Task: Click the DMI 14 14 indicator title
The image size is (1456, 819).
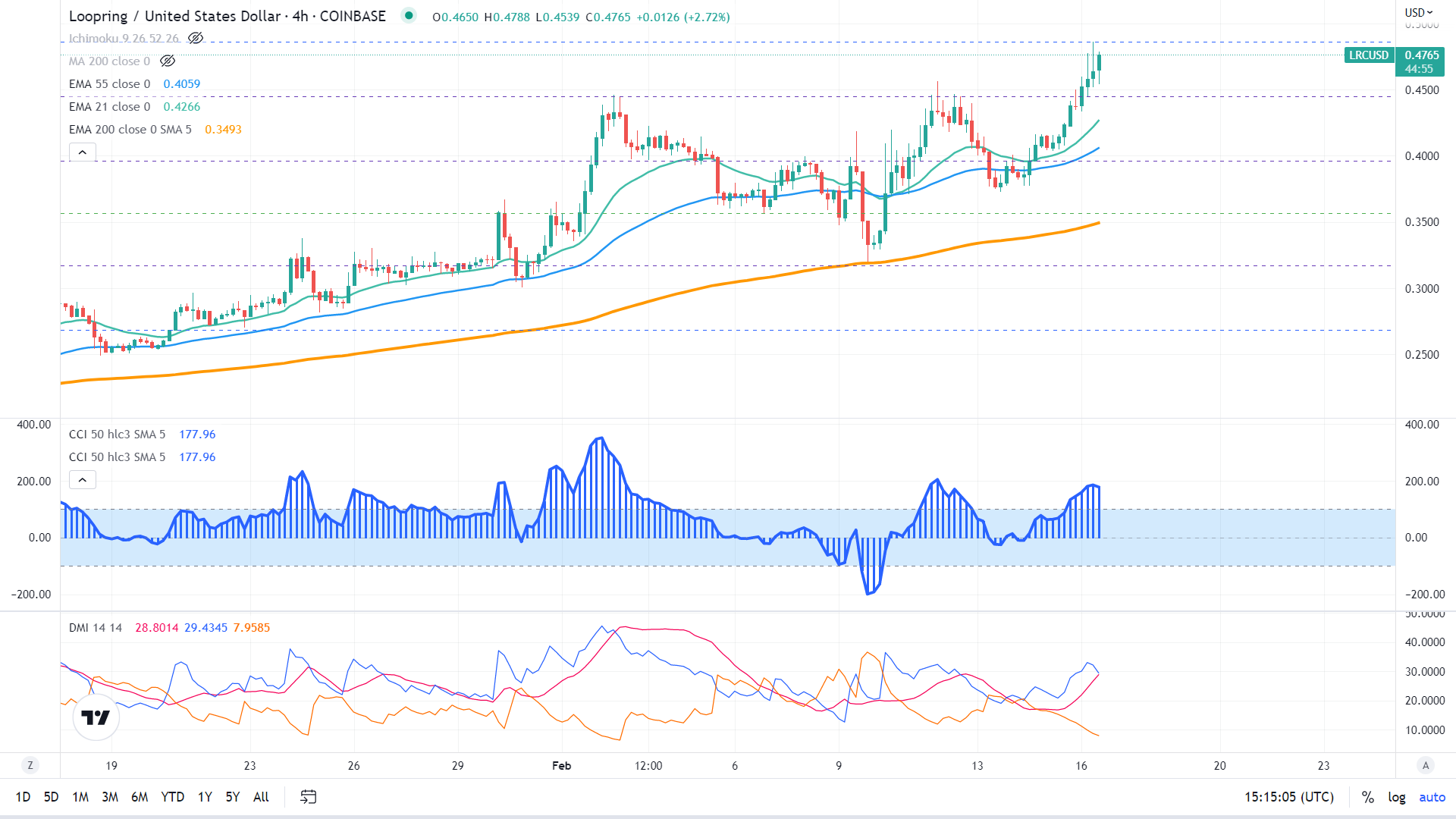Action: pyautogui.click(x=96, y=628)
